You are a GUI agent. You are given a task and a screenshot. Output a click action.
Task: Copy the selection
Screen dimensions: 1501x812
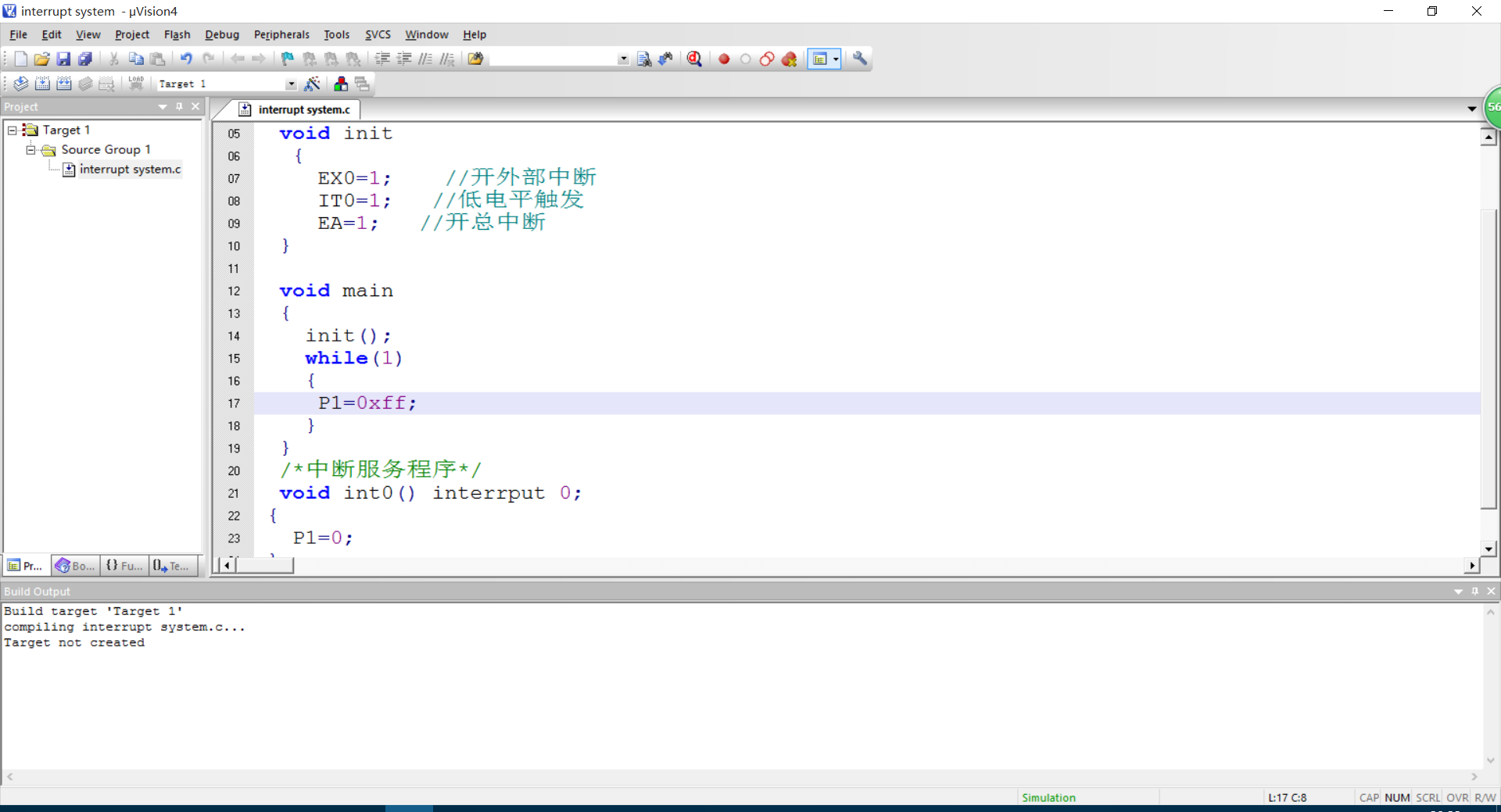click(x=136, y=59)
